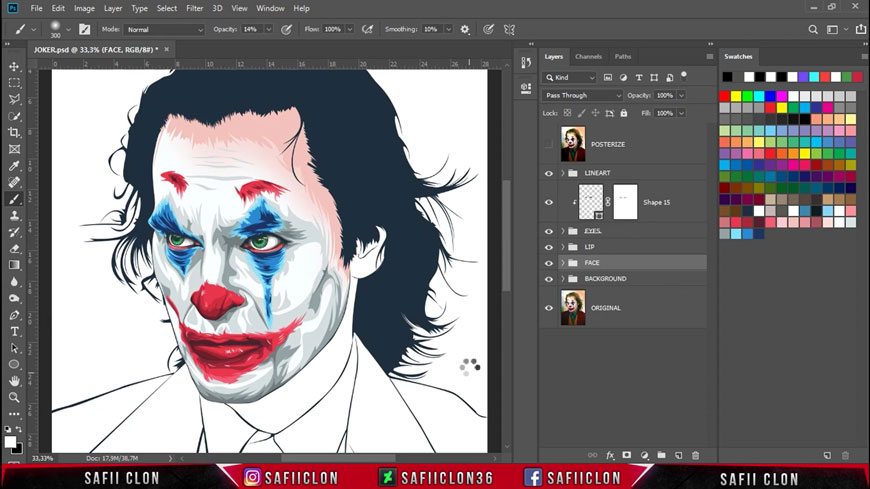Open the Window menu
Screen dimensions: 870x489
pyautogui.click(x=270, y=8)
